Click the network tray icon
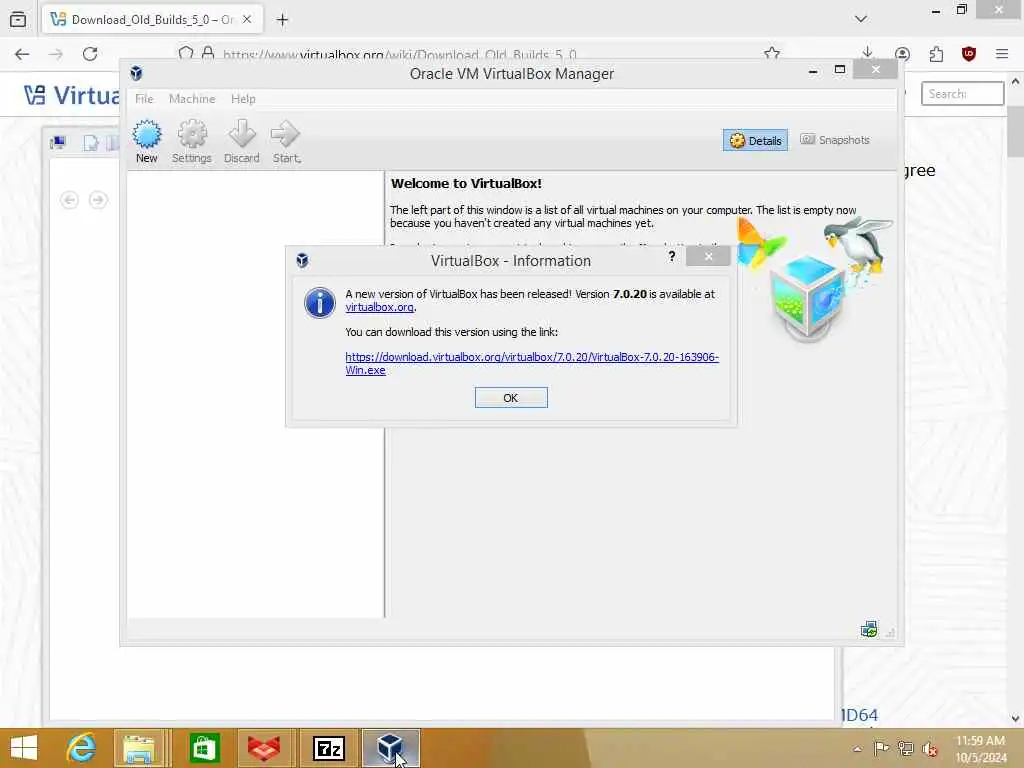Viewport: 1024px width, 768px height. (x=906, y=748)
